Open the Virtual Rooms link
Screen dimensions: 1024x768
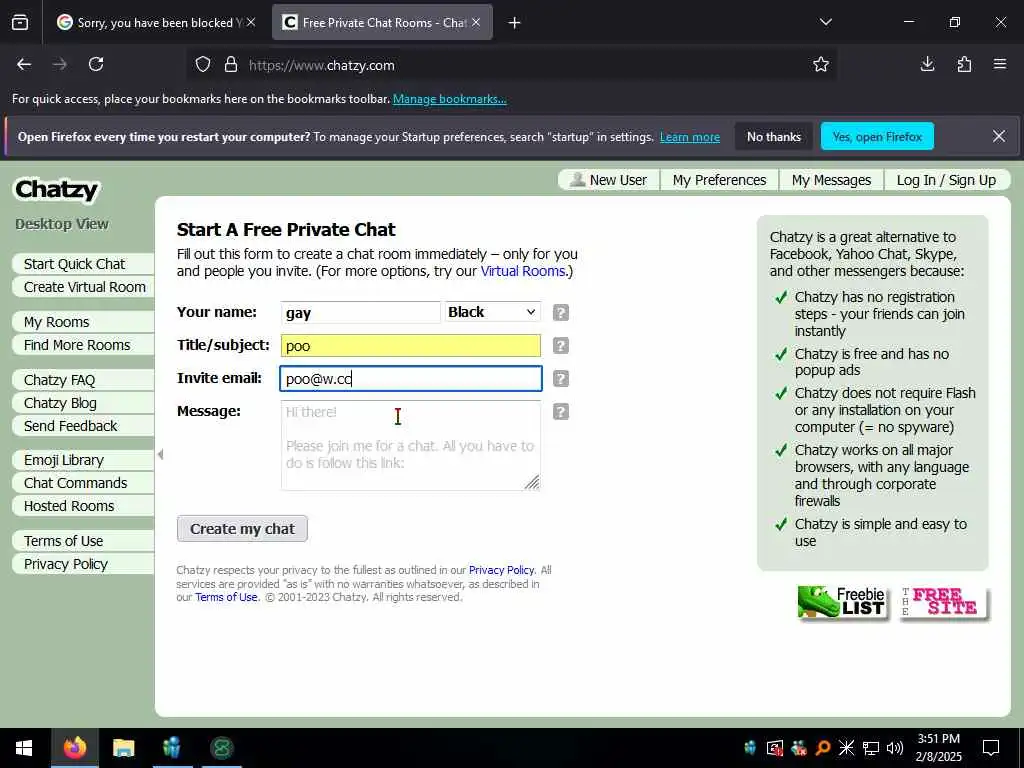(523, 271)
